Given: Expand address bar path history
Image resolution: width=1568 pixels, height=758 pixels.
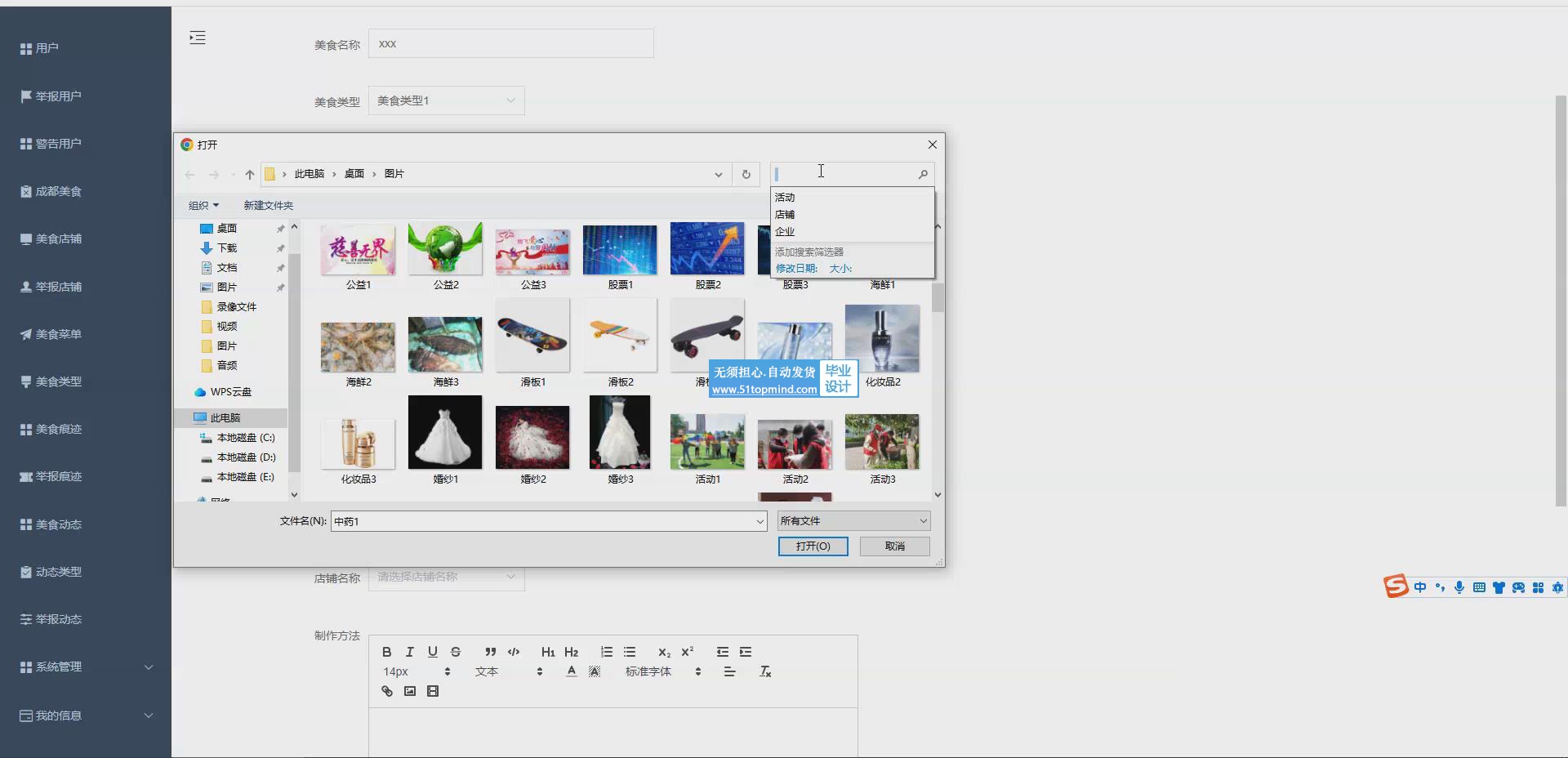Looking at the screenshot, I should pyautogui.click(x=719, y=174).
